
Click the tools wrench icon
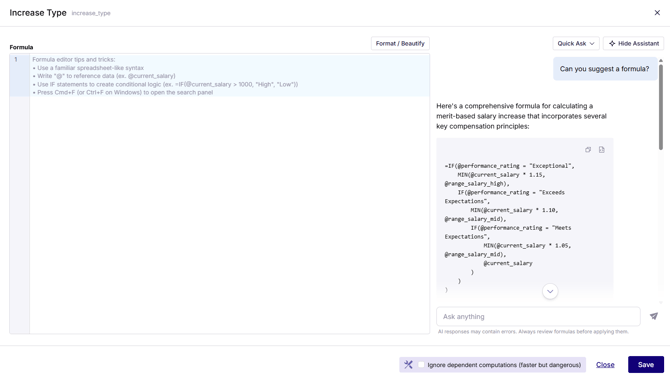pos(408,365)
